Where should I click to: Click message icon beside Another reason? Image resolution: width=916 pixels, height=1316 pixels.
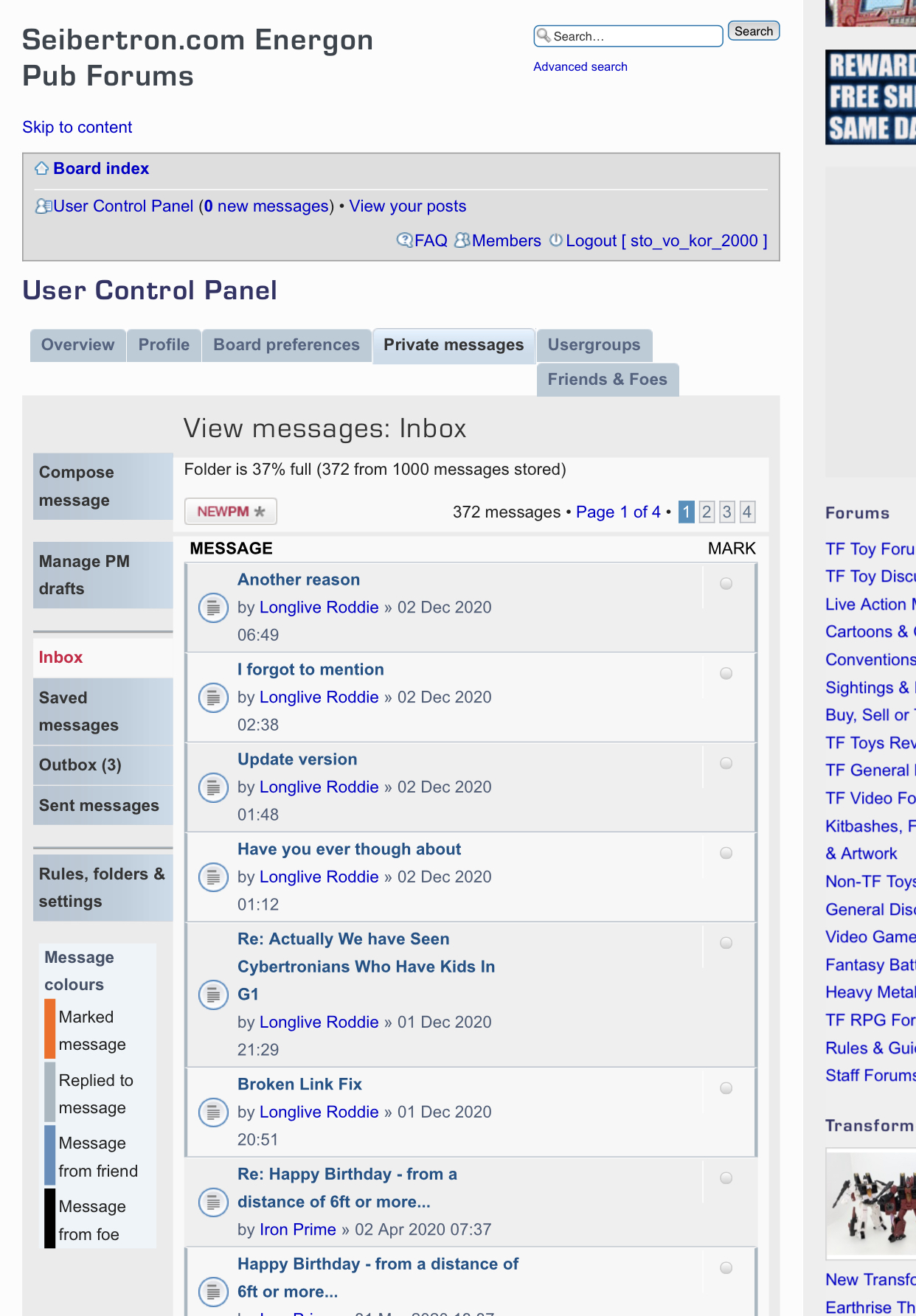pos(213,607)
